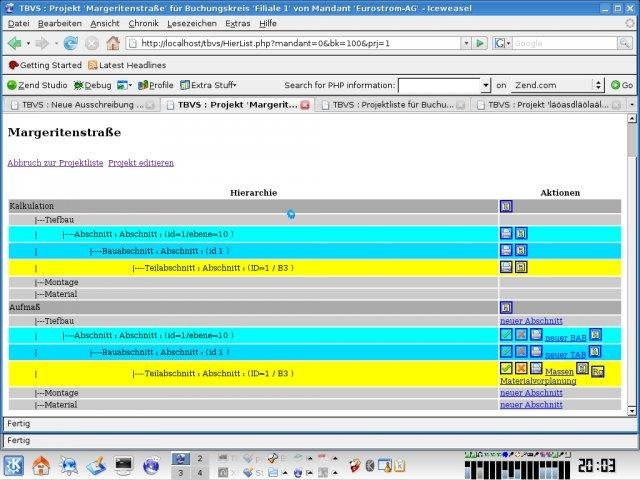
Task: Click the Rg icon in yellow Aufmaß row
Action: click(598, 371)
